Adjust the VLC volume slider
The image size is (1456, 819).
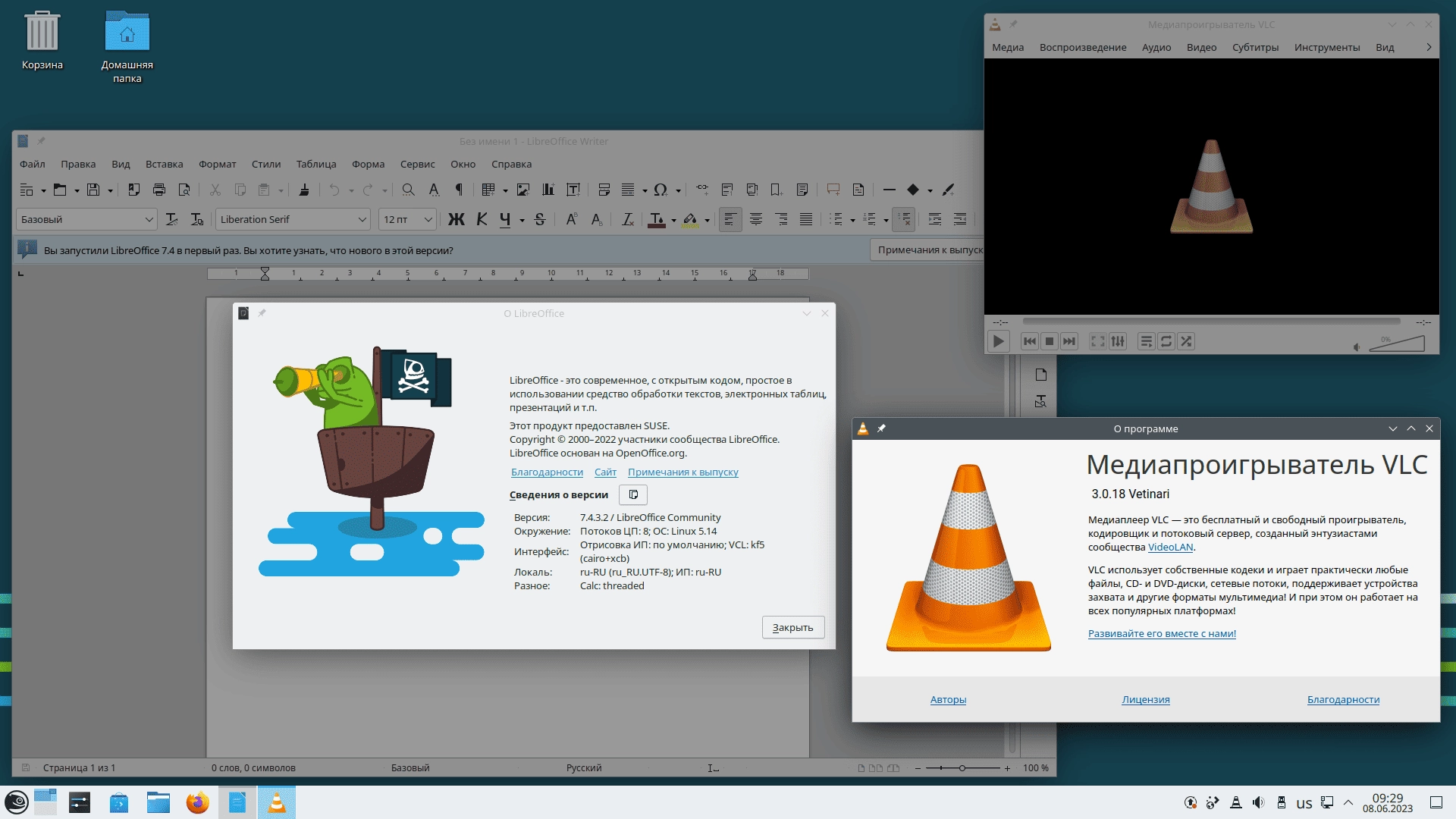point(1396,344)
